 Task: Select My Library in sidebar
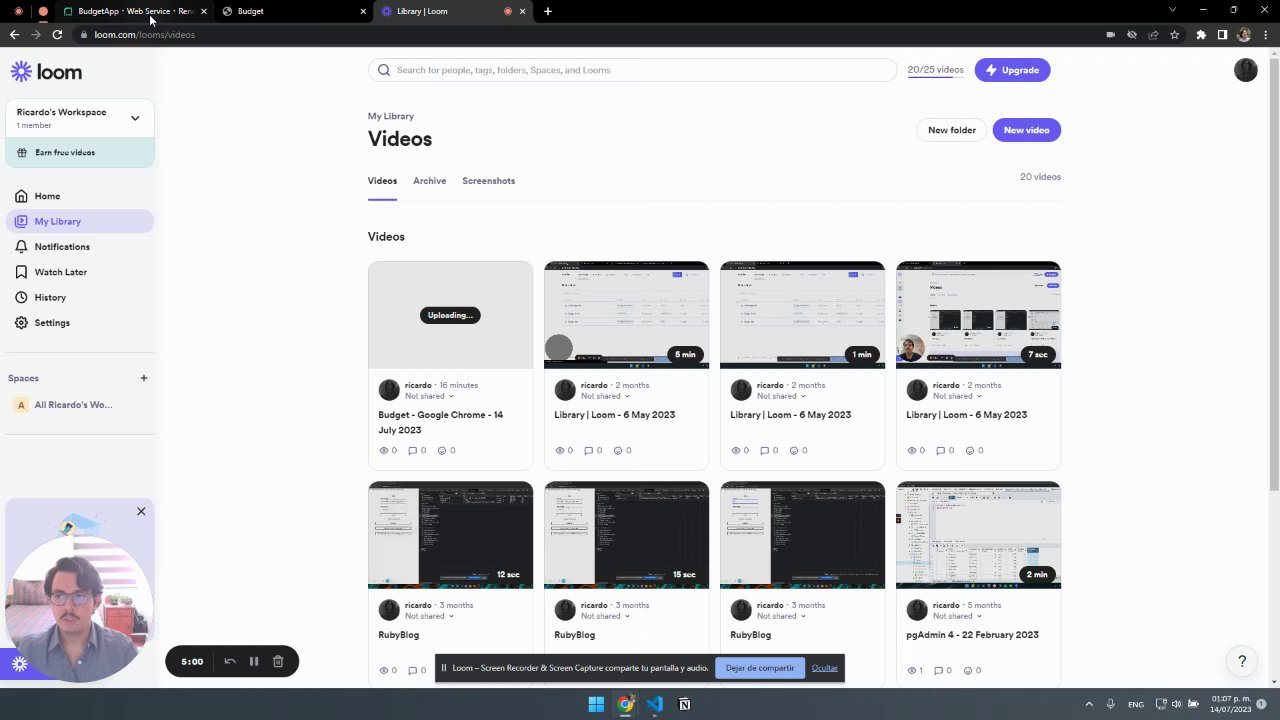[79, 221]
